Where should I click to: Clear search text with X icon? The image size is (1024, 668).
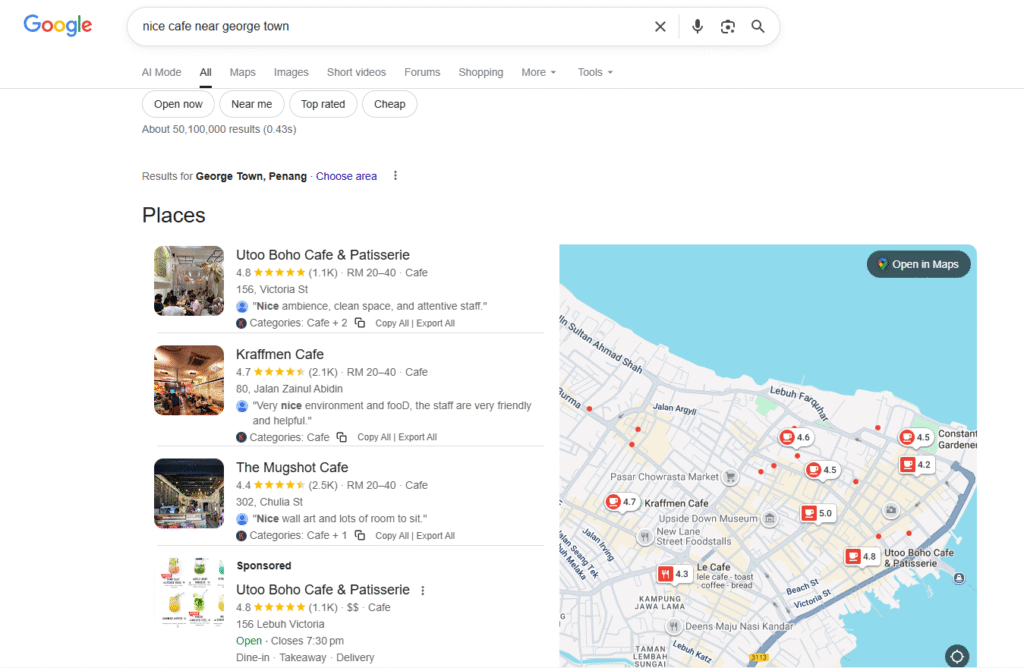[660, 27]
